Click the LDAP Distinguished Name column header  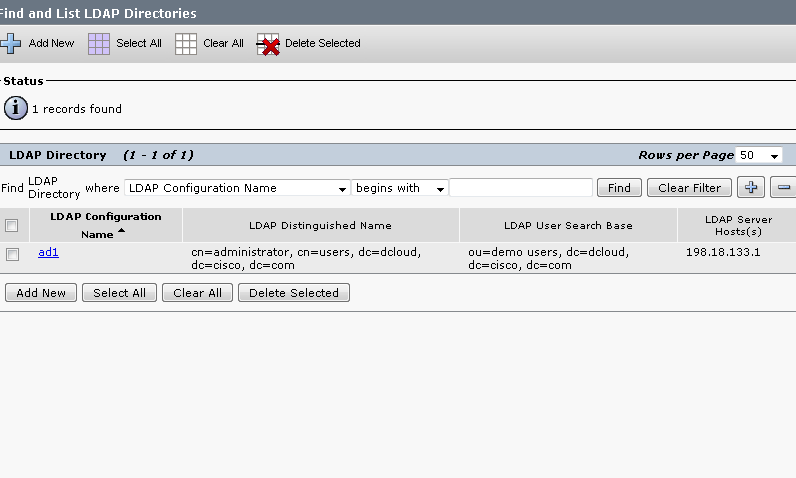320,225
